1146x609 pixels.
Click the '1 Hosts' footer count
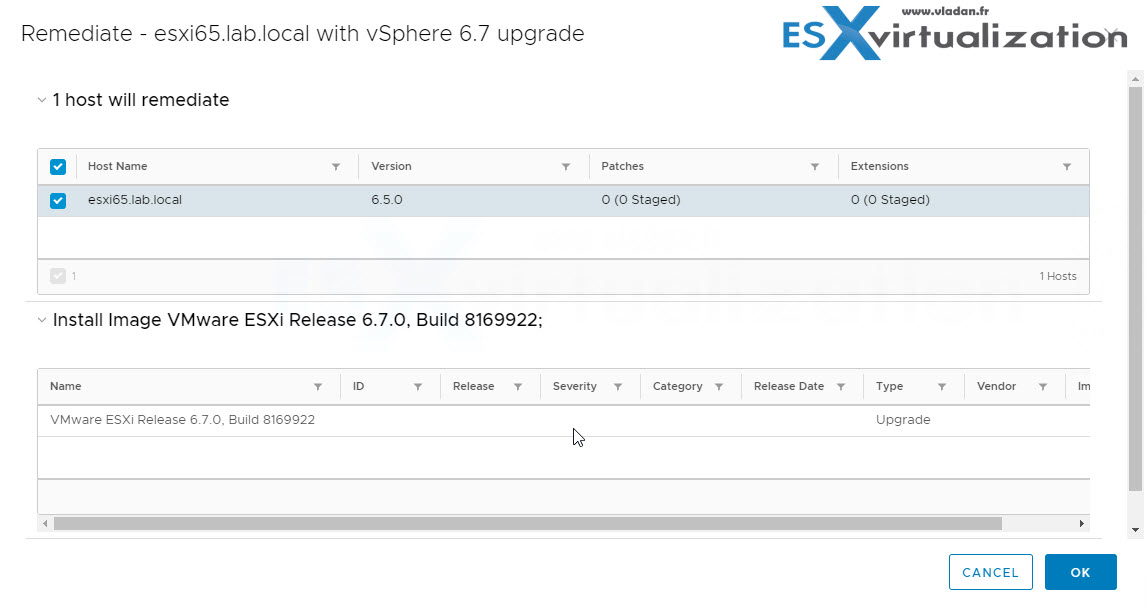coord(1058,276)
